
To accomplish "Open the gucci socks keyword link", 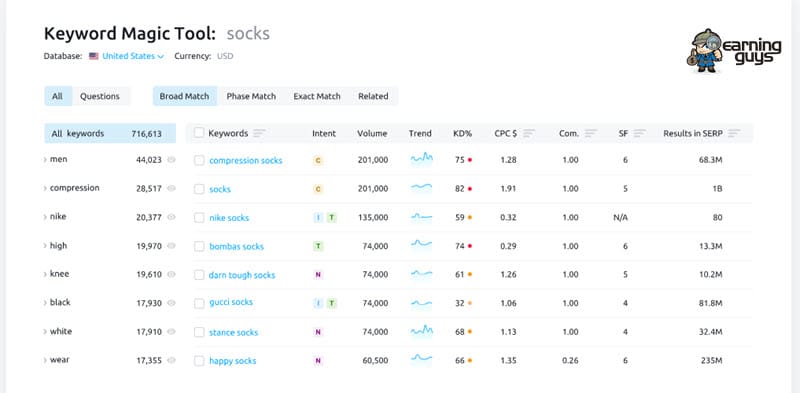I will pyautogui.click(x=231, y=302).
